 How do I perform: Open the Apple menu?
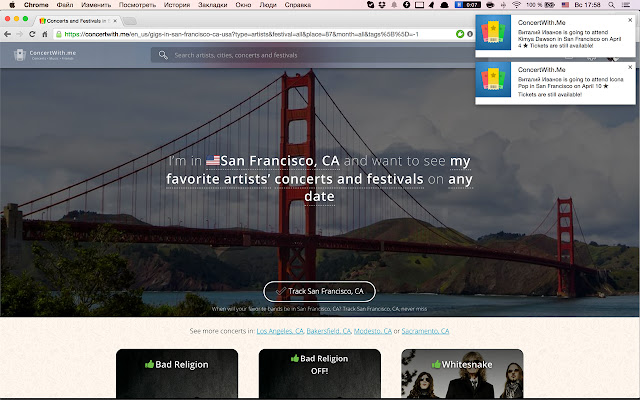coord(12,5)
